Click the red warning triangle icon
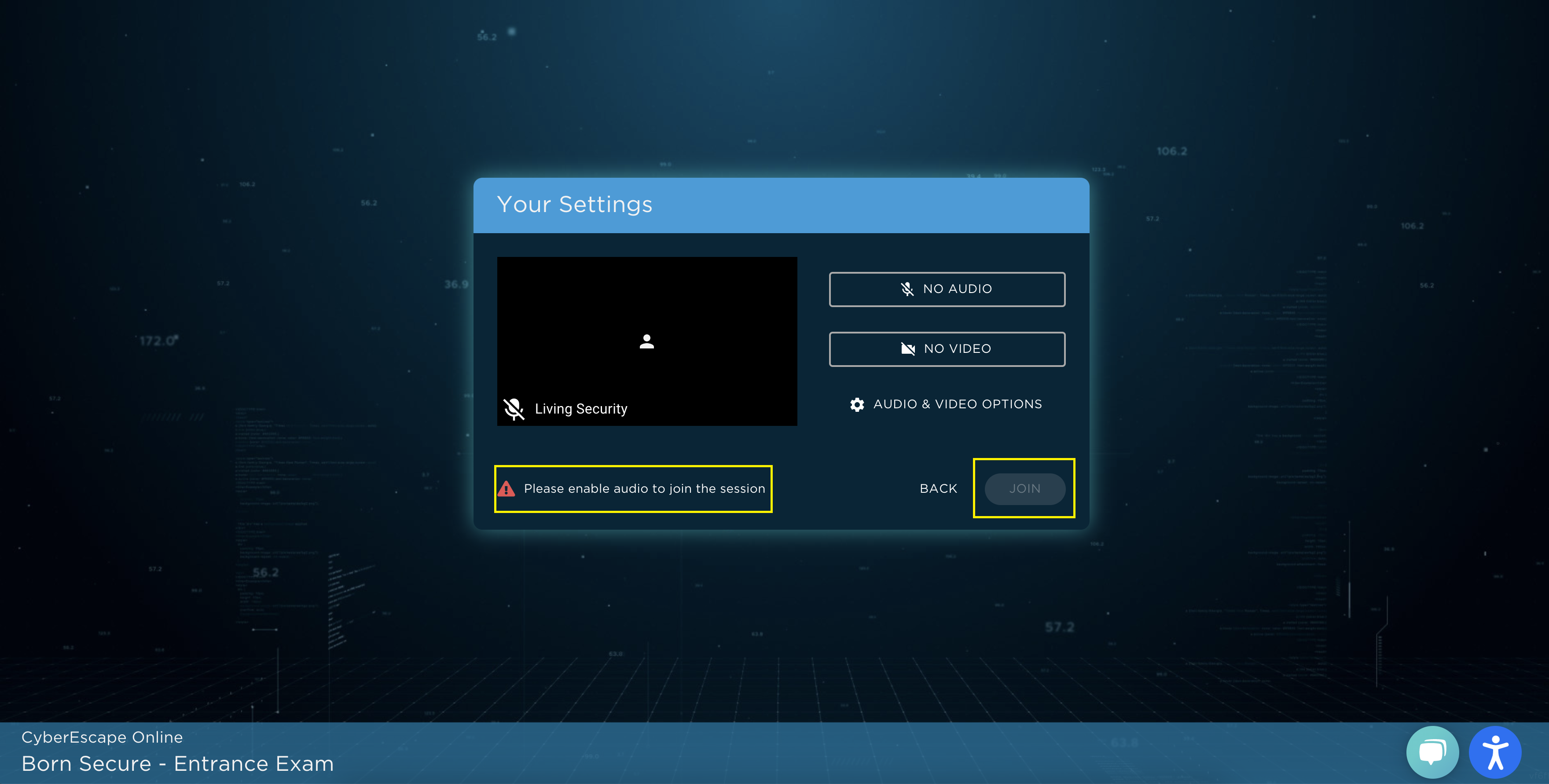Image resolution: width=1549 pixels, height=784 pixels. coord(507,489)
